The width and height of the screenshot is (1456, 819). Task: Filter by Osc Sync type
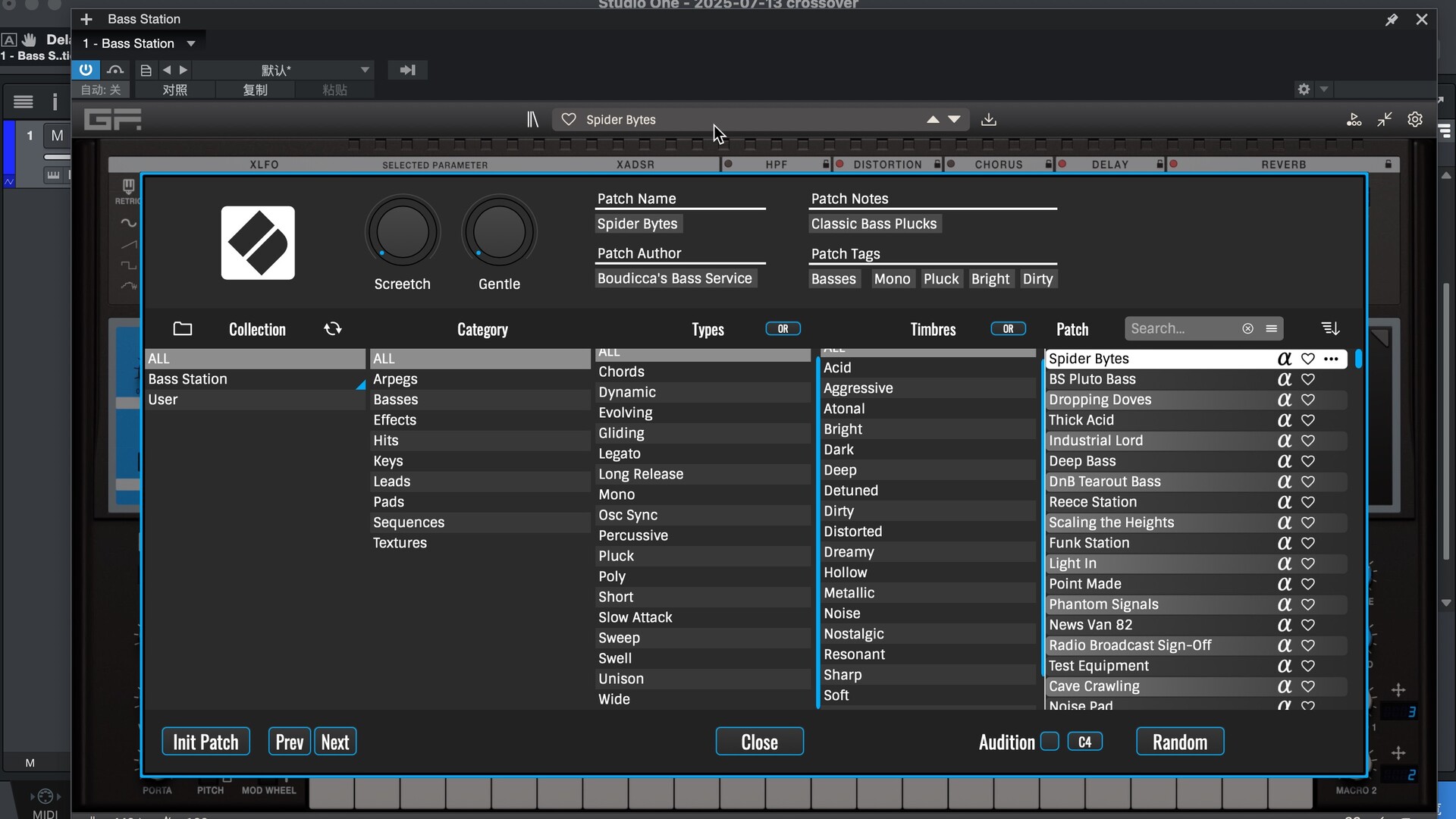click(703, 515)
